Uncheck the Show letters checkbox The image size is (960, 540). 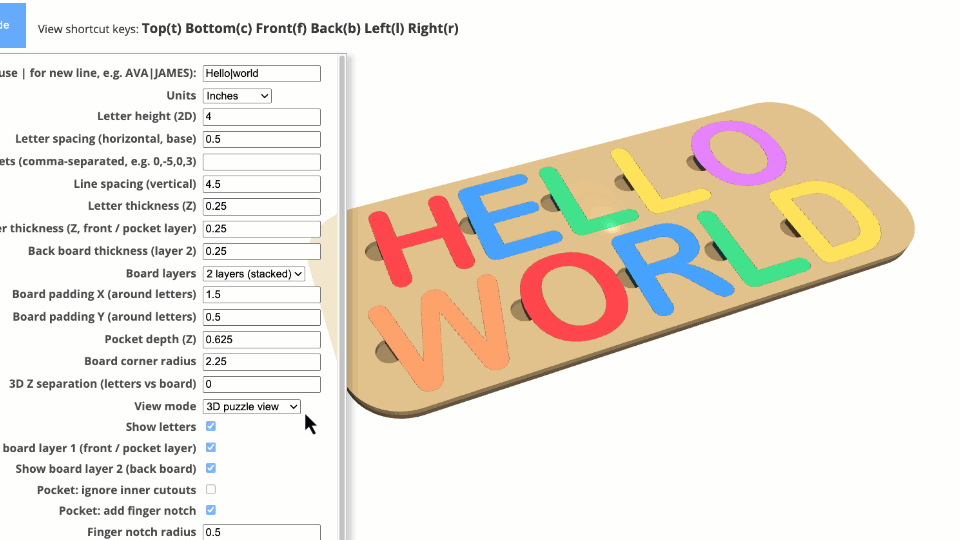[x=210, y=427]
